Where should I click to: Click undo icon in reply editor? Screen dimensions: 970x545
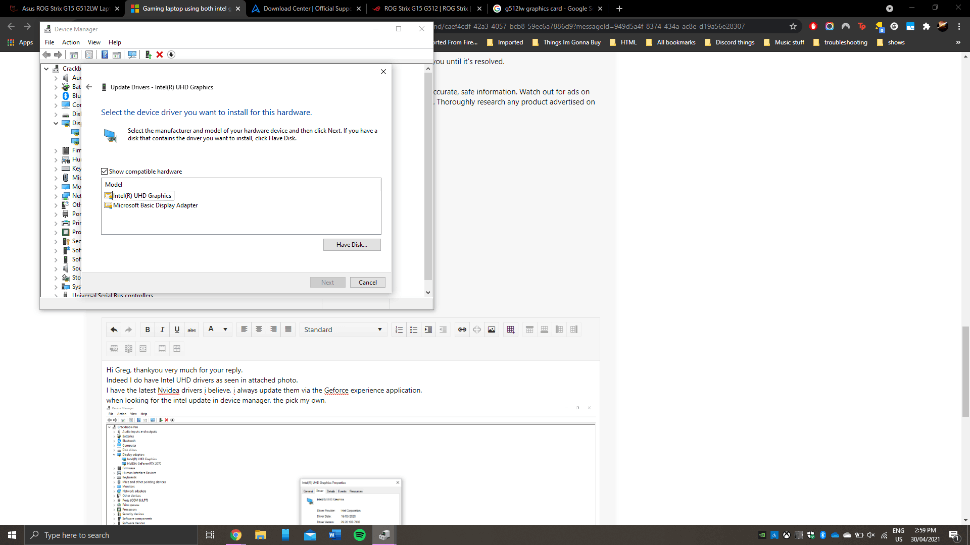coord(114,330)
